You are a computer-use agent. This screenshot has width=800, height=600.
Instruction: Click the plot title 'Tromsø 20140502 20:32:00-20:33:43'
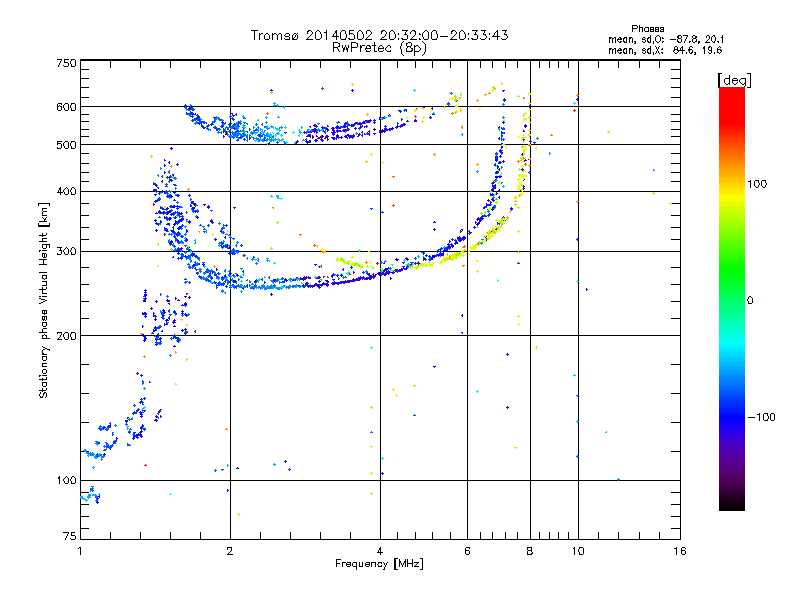(x=379, y=35)
